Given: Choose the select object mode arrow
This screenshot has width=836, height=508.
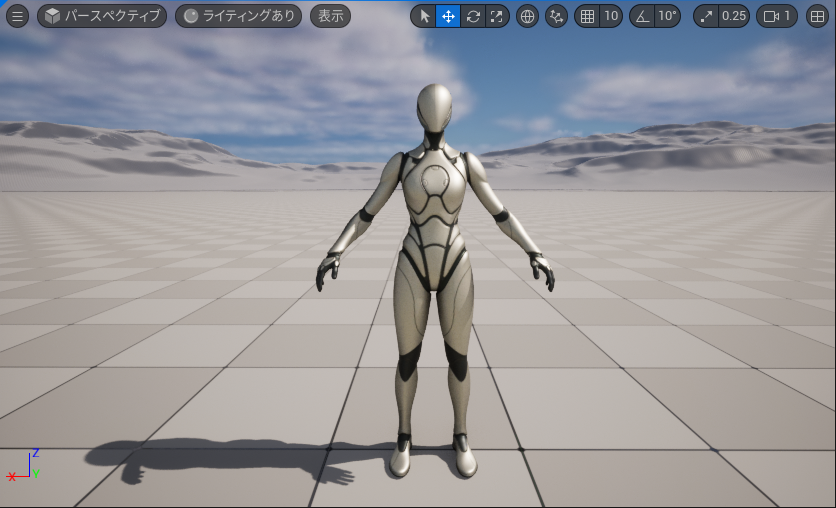Looking at the screenshot, I should coord(423,16).
